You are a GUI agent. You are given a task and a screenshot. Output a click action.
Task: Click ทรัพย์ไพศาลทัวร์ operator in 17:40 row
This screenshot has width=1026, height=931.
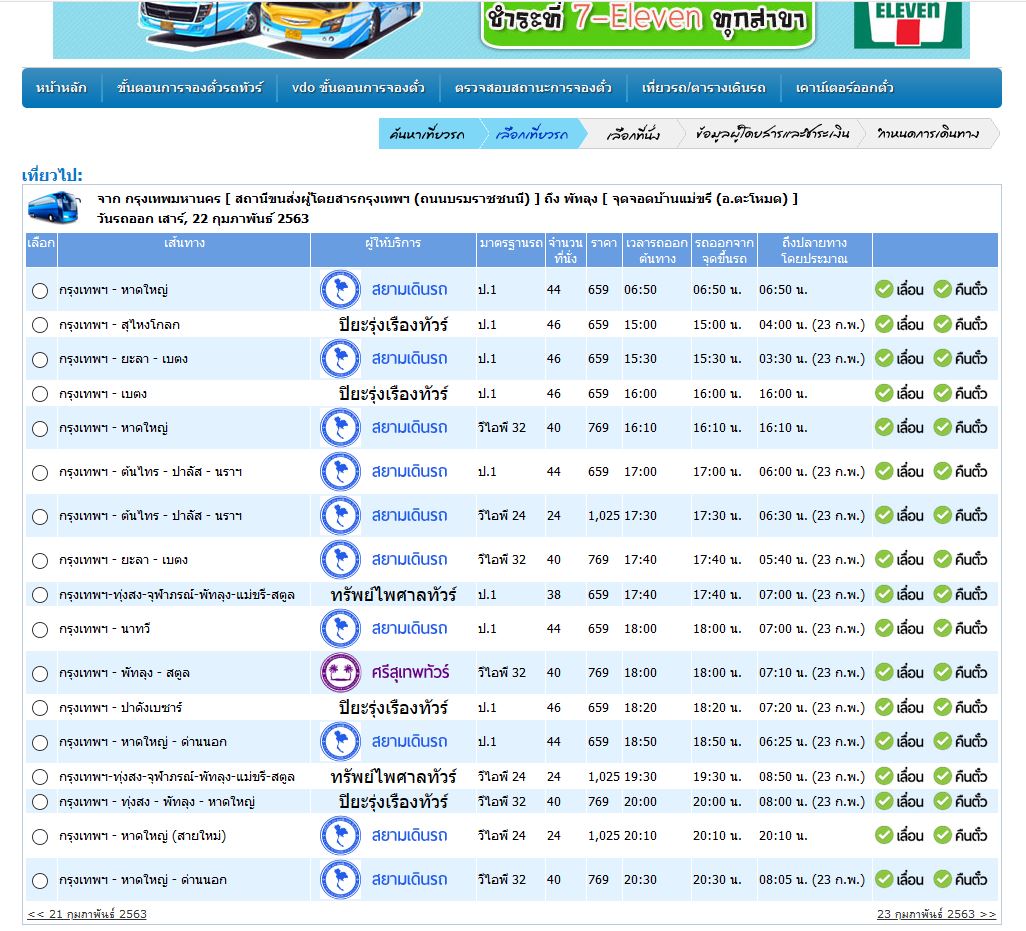point(393,595)
